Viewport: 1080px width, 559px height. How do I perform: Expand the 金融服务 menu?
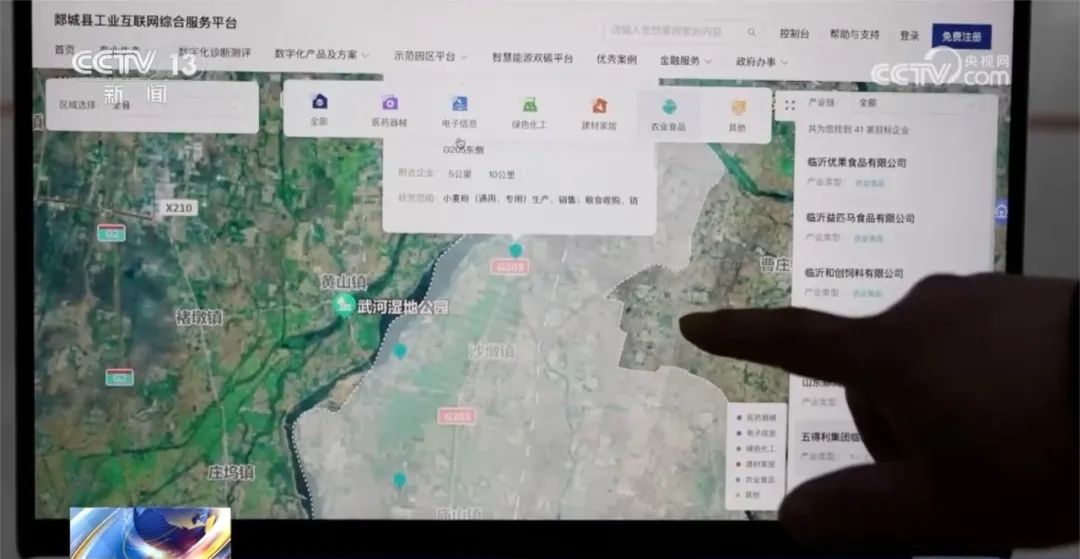point(685,61)
